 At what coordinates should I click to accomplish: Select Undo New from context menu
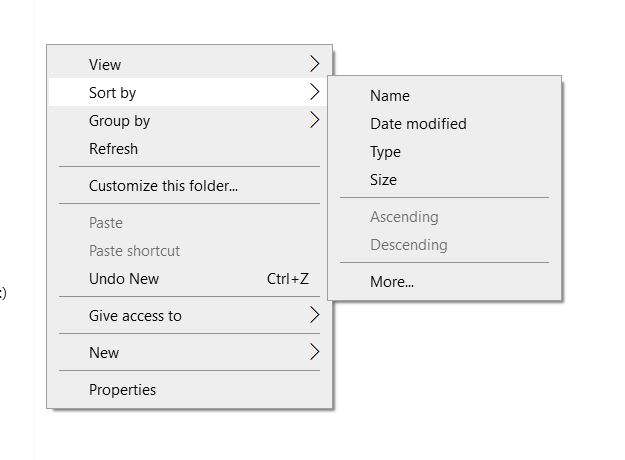tap(124, 279)
